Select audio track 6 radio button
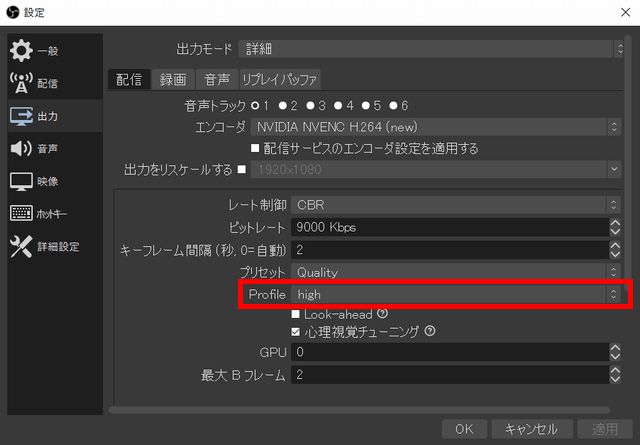 393,106
